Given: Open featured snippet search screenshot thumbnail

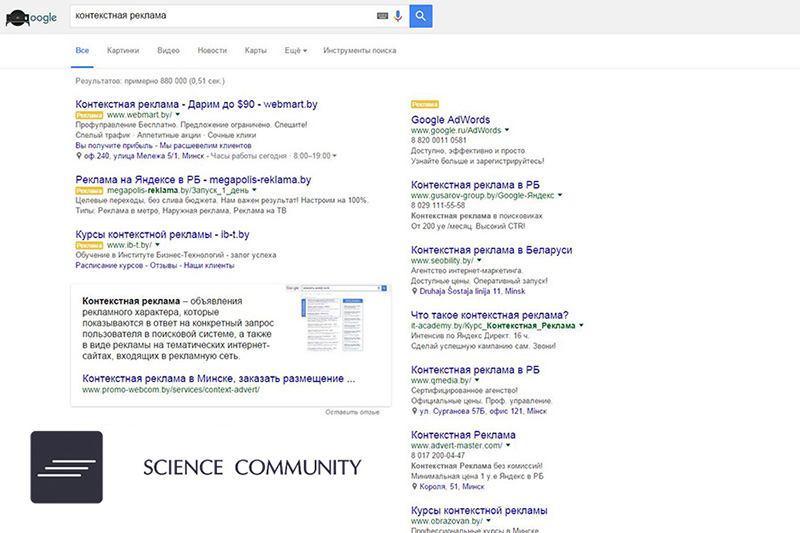Looking at the screenshot, I should (x=337, y=319).
